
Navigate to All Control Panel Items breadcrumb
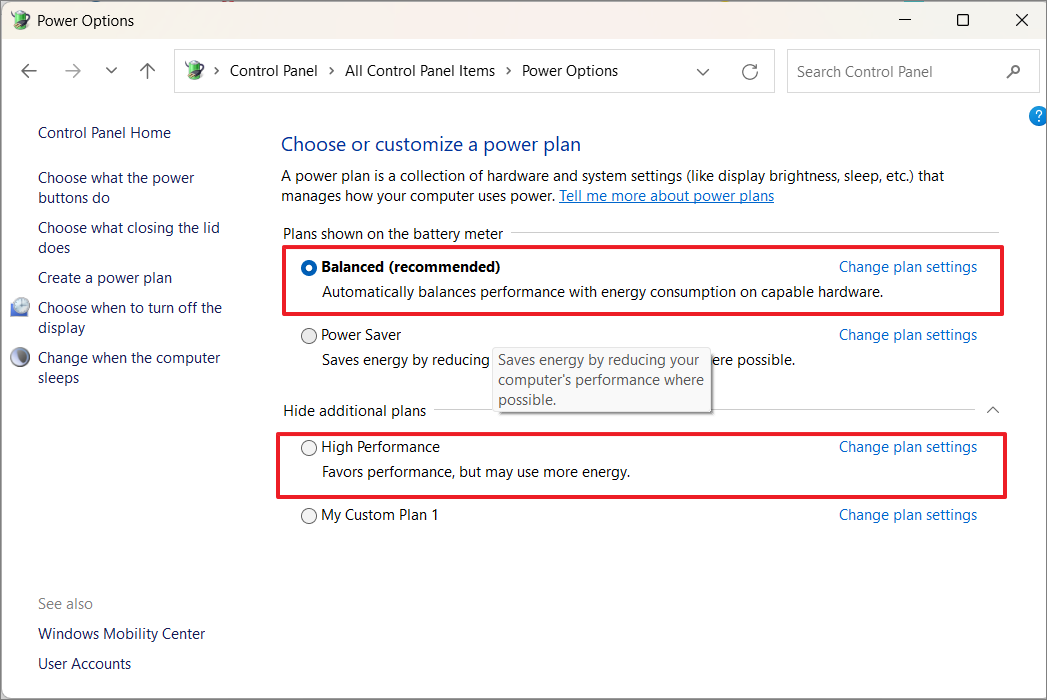pos(419,70)
